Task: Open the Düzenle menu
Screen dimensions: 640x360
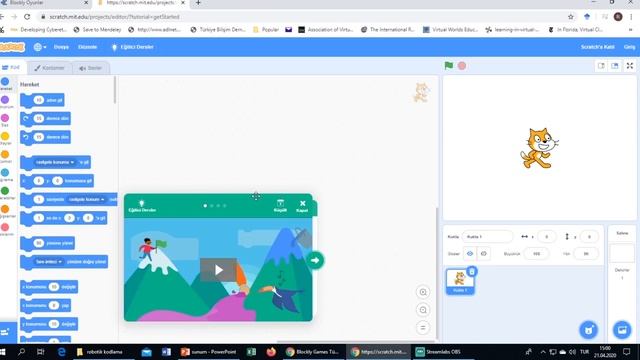Action: pyautogui.click(x=87, y=47)
